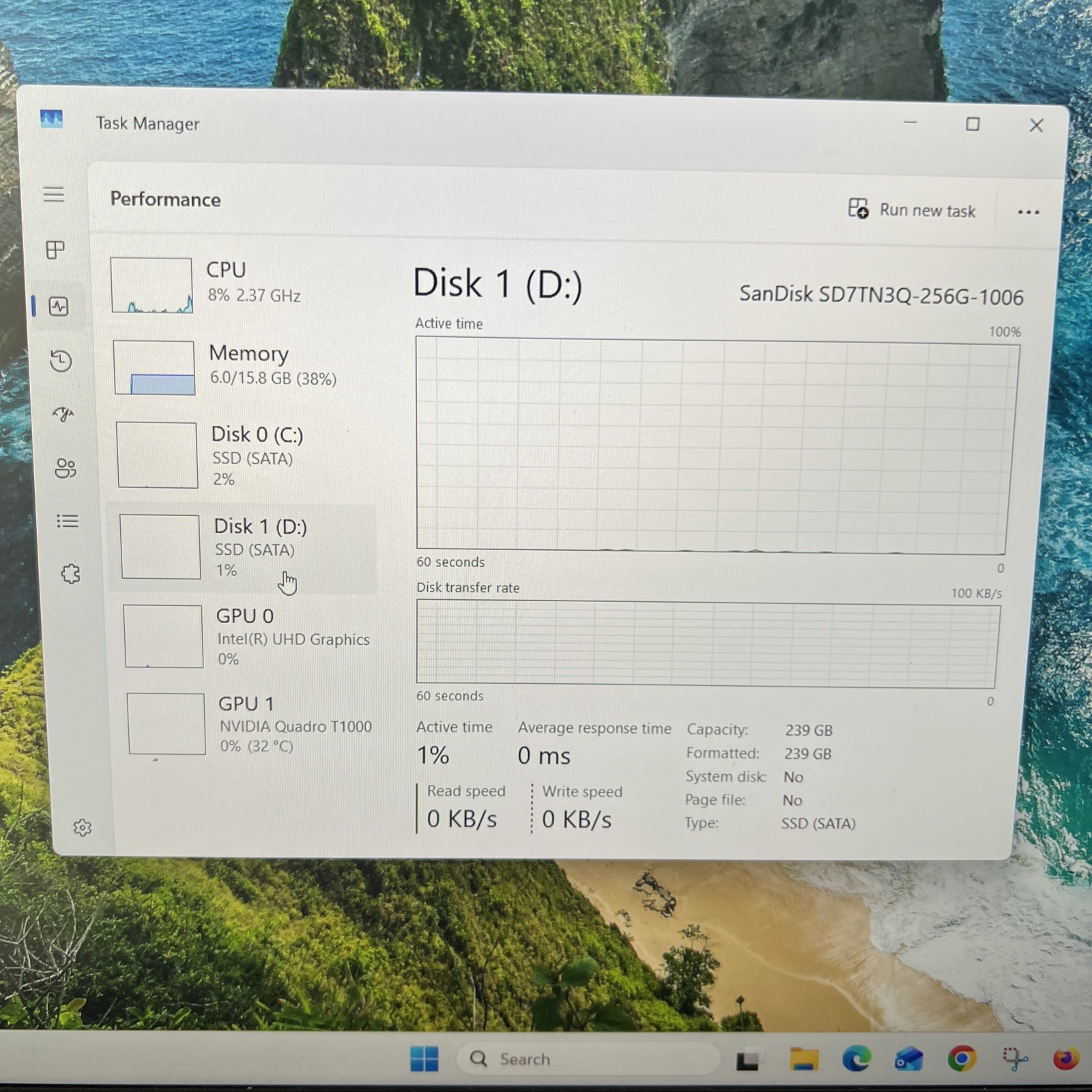Select GPU 0 Intel UHD Graphics
The width and height of the screenshot is (1092, 1092).
(x=247, y=637)
